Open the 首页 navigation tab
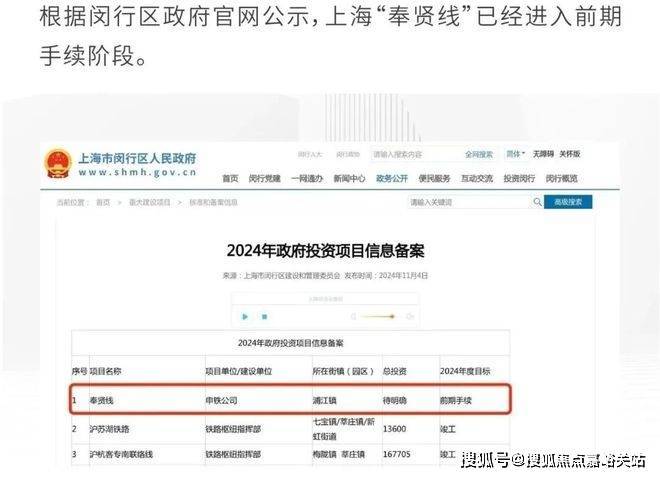This screenshot has width=660, height=477. (x=230, y=178)
